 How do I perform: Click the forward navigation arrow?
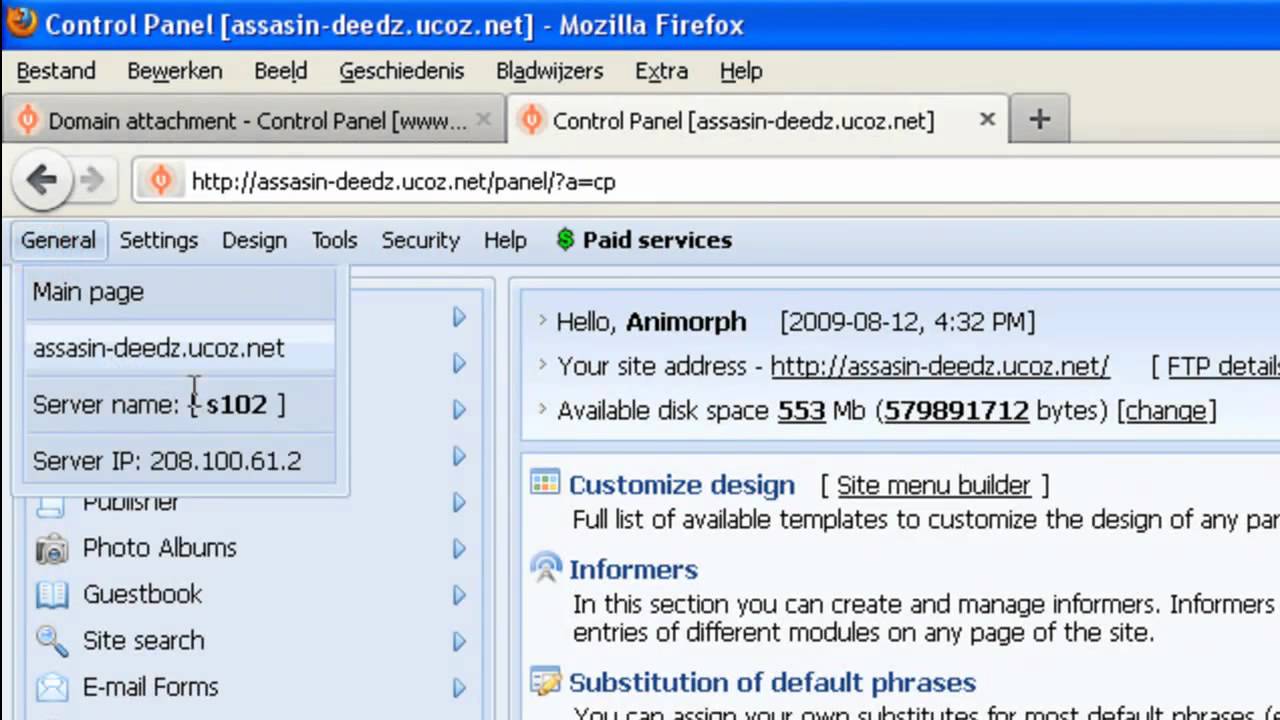point(92,180)
